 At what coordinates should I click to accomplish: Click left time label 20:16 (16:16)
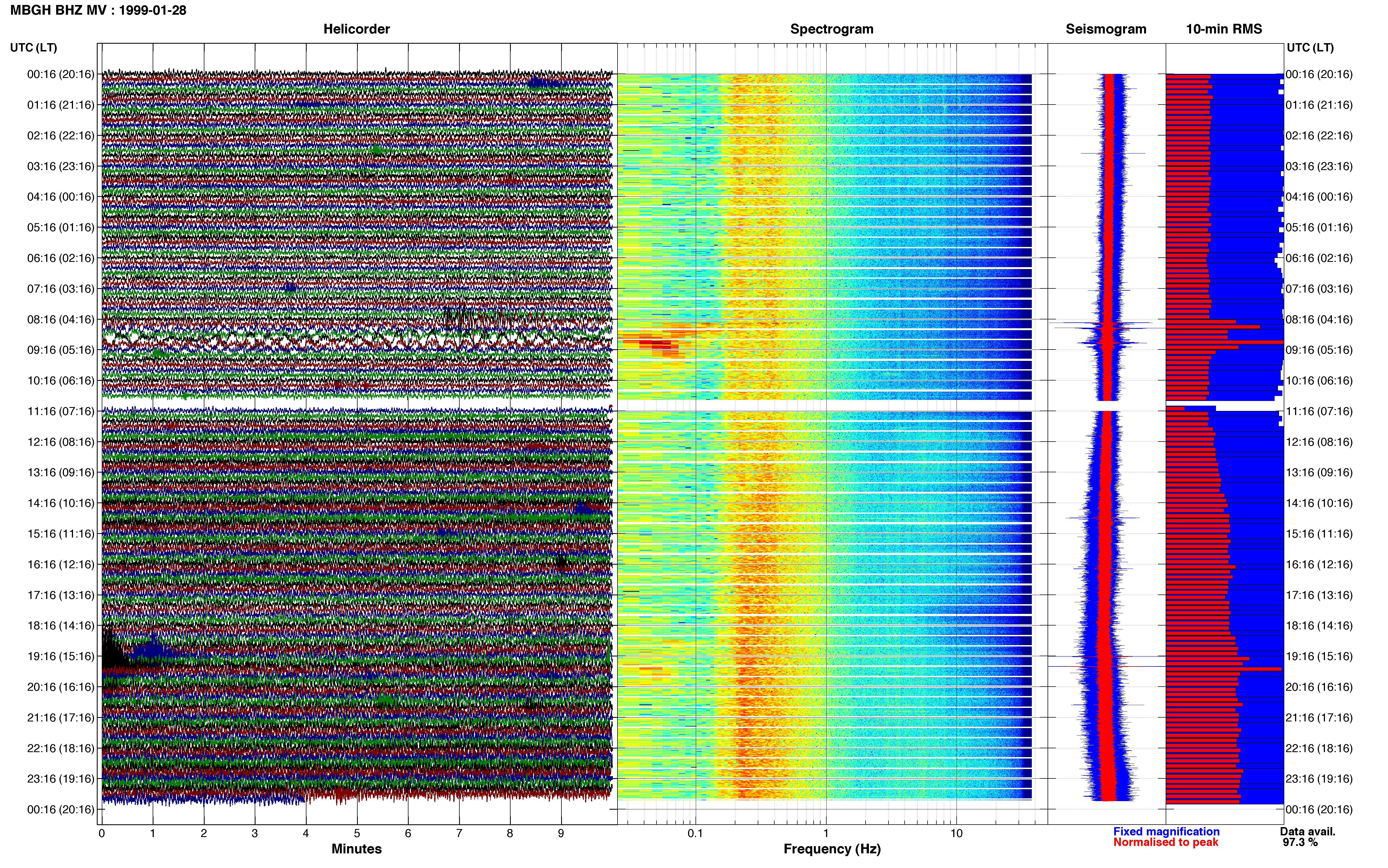point(61,687)
